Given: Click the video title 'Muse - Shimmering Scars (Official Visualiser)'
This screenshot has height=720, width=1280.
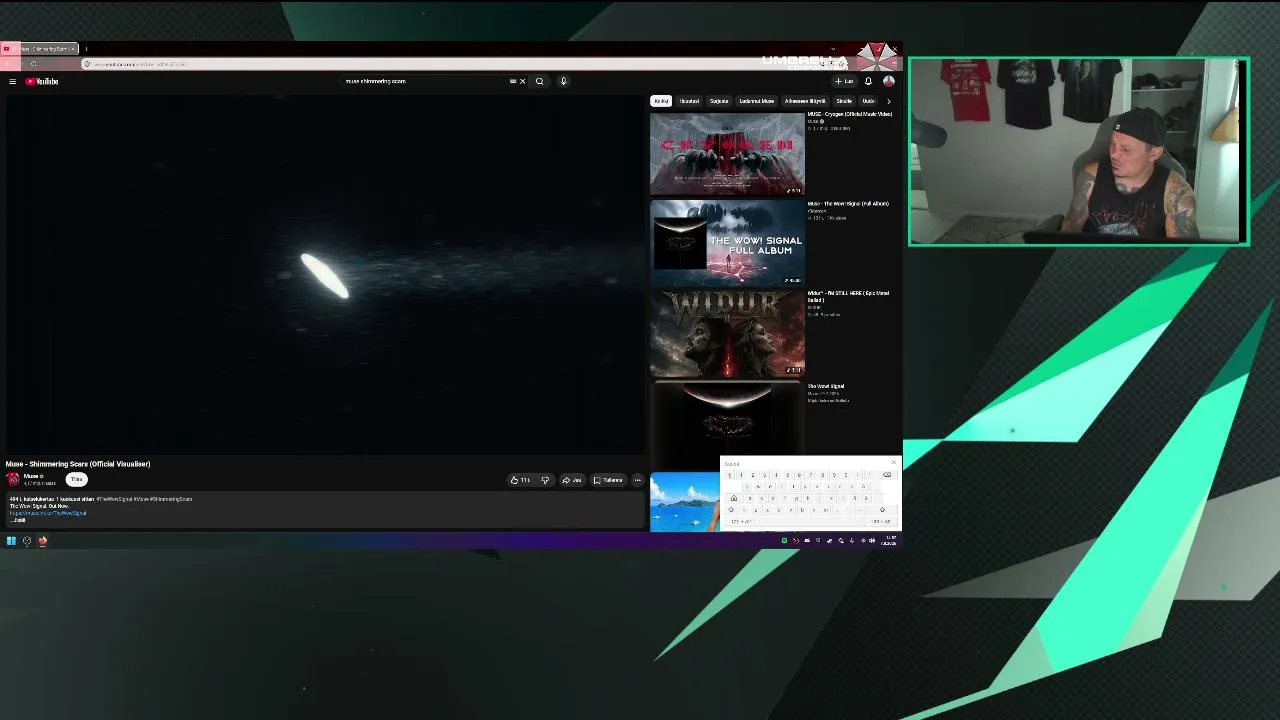Looking at the screenshot, I should (78, 464).
